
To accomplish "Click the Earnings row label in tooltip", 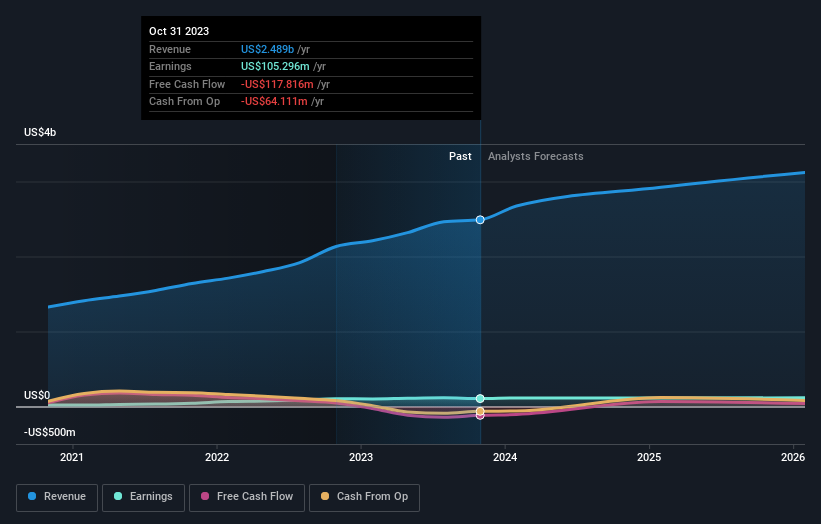I will coord(170,66).
